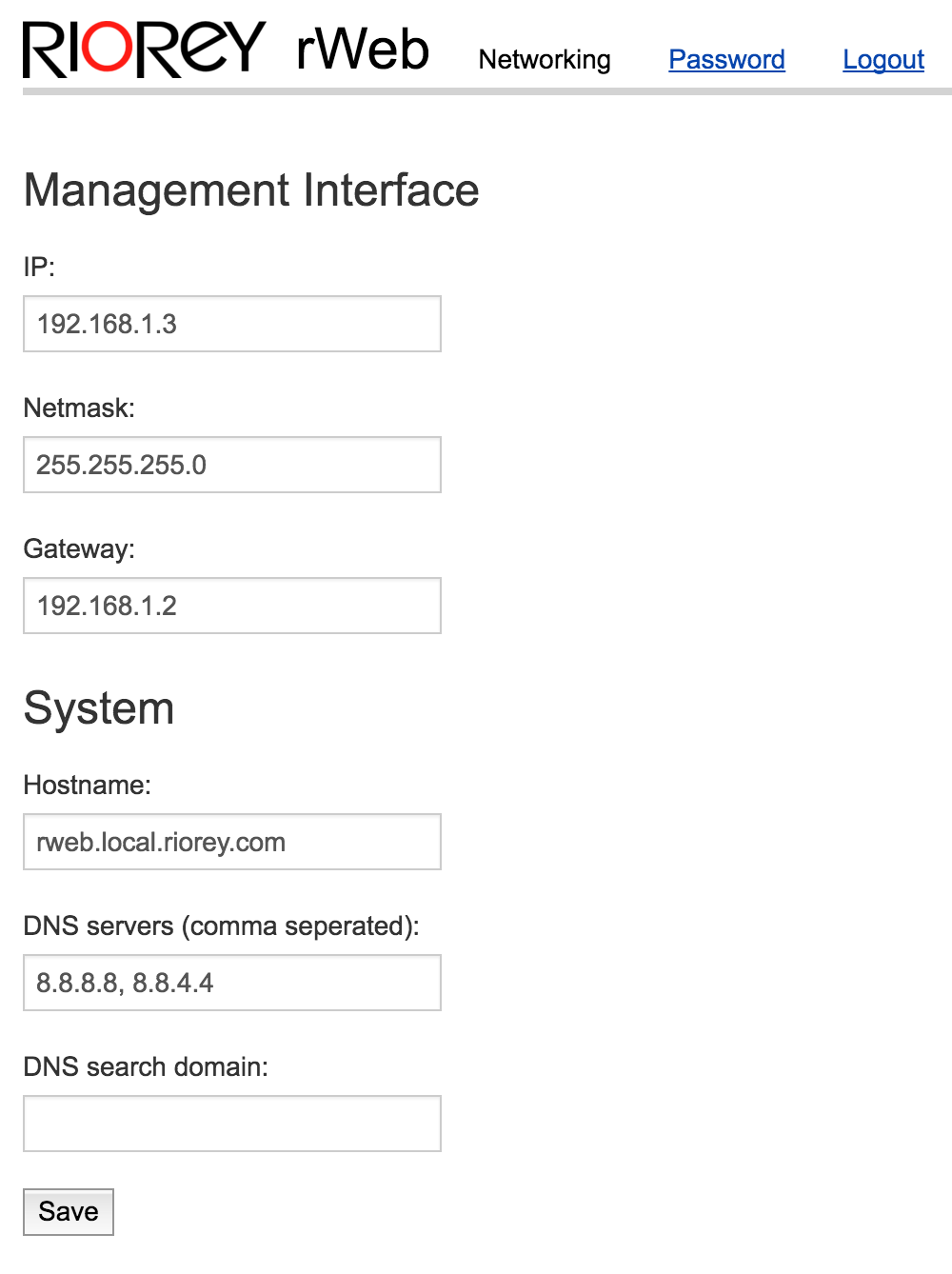The width and height of the screenshot is (952, 1274).
Task: Click into the Gateway input field
Action: 232,606
